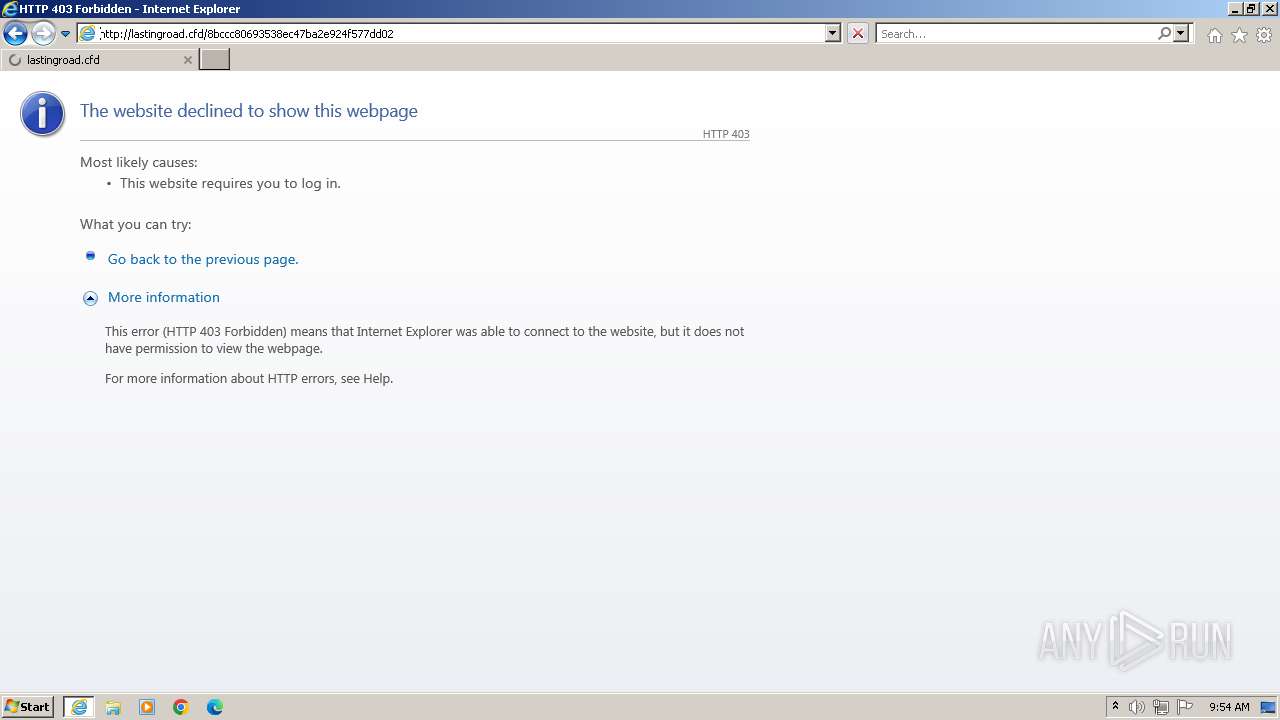
Task: Open Tools gear icon
Action: pos(1264,35)
